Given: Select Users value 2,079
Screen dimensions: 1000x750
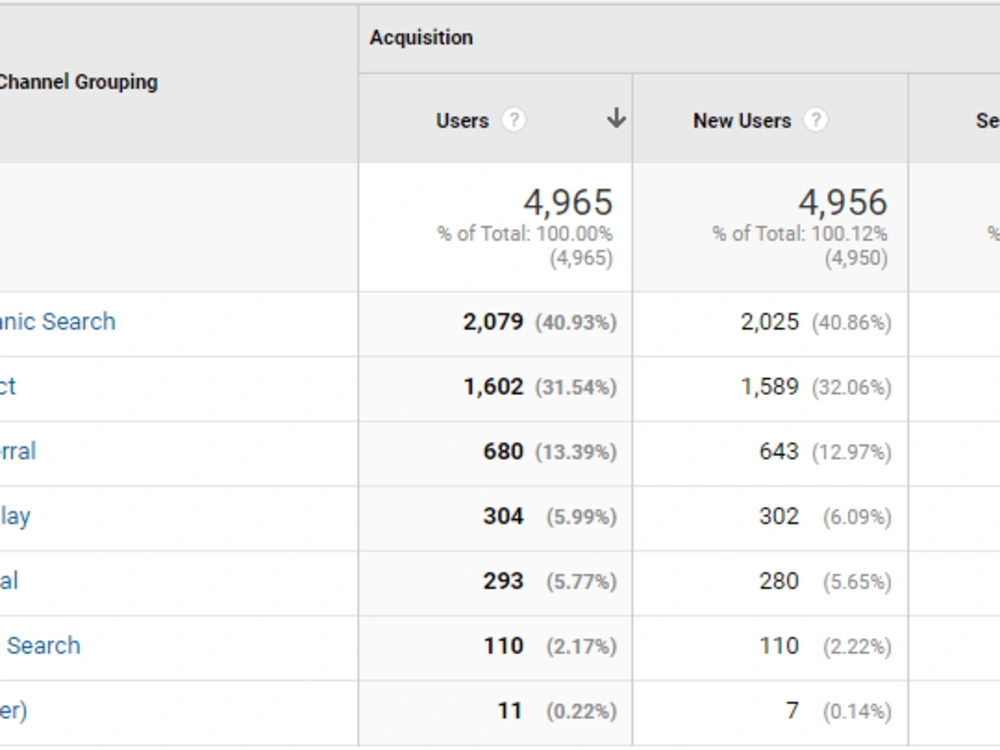Looking at the screenshot, I should [493, 321].
